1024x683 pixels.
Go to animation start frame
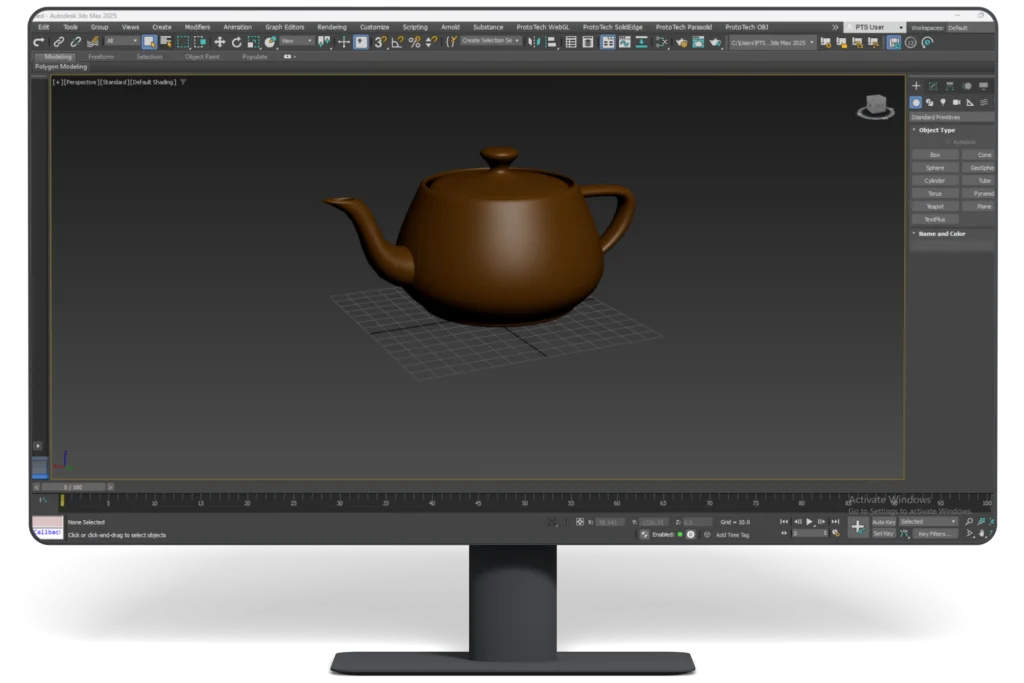[784, 522]
